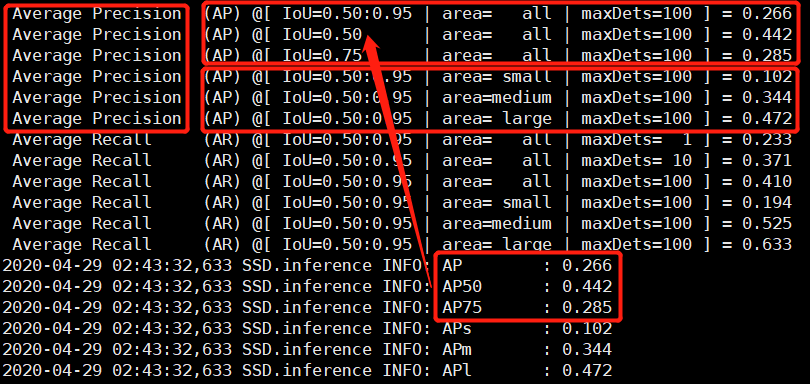Click 'IoU=0.50' in the 0.442 Average Precision row
810x384 pixels.
click(322, 35)
